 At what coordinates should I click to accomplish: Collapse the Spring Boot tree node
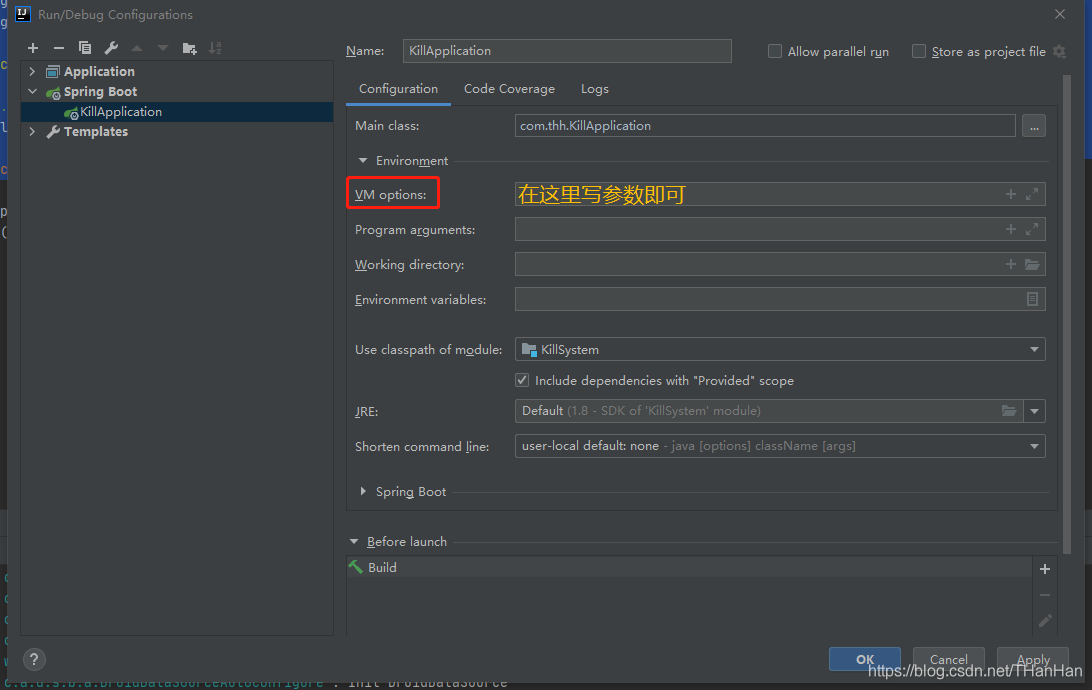coord(32,91)
